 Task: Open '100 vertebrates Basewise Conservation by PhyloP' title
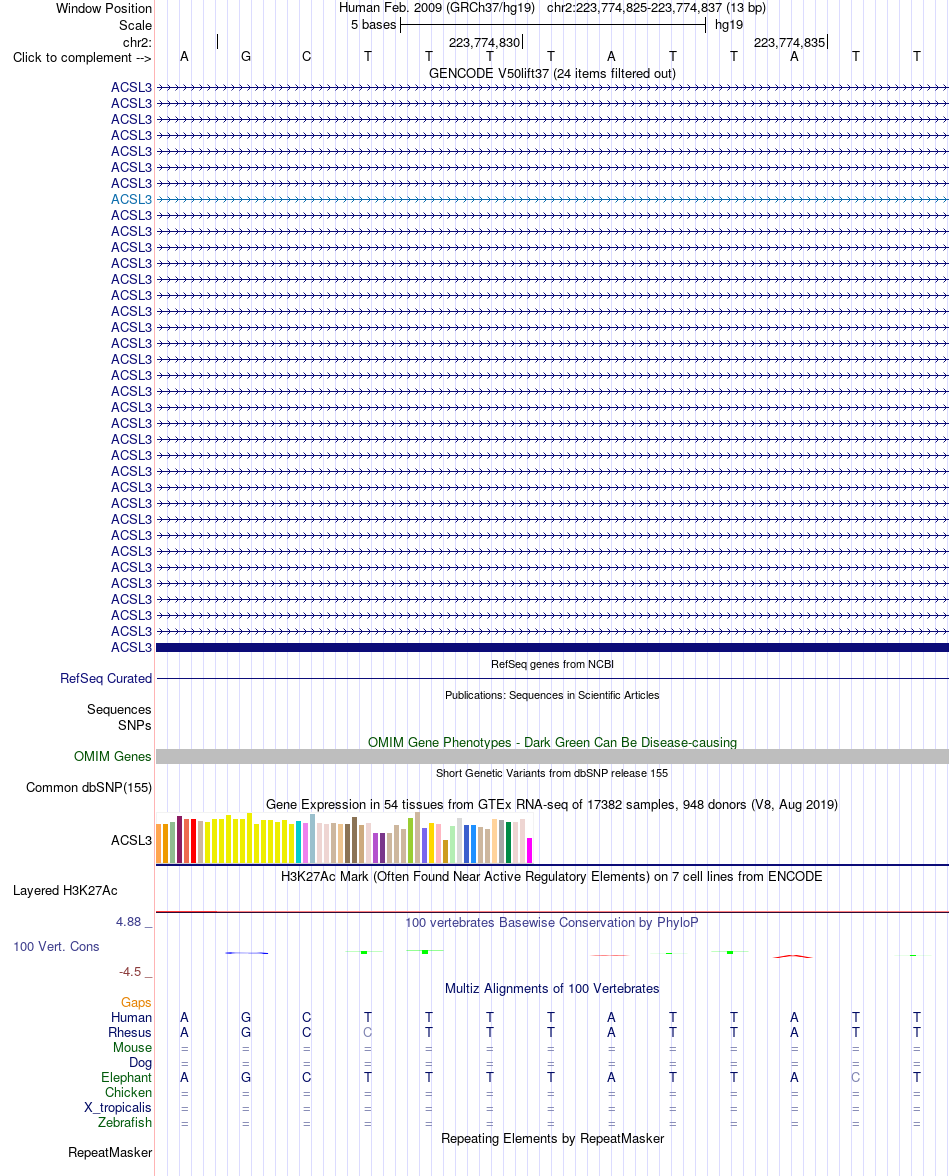pyautogui.click(x=552, y=922)
